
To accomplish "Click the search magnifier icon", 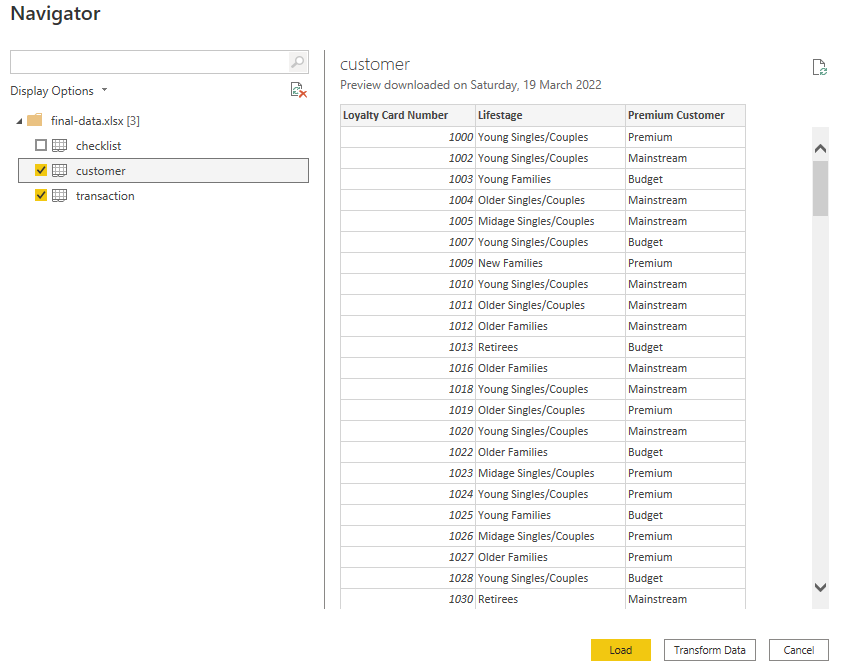I will [x=297, y=62].
